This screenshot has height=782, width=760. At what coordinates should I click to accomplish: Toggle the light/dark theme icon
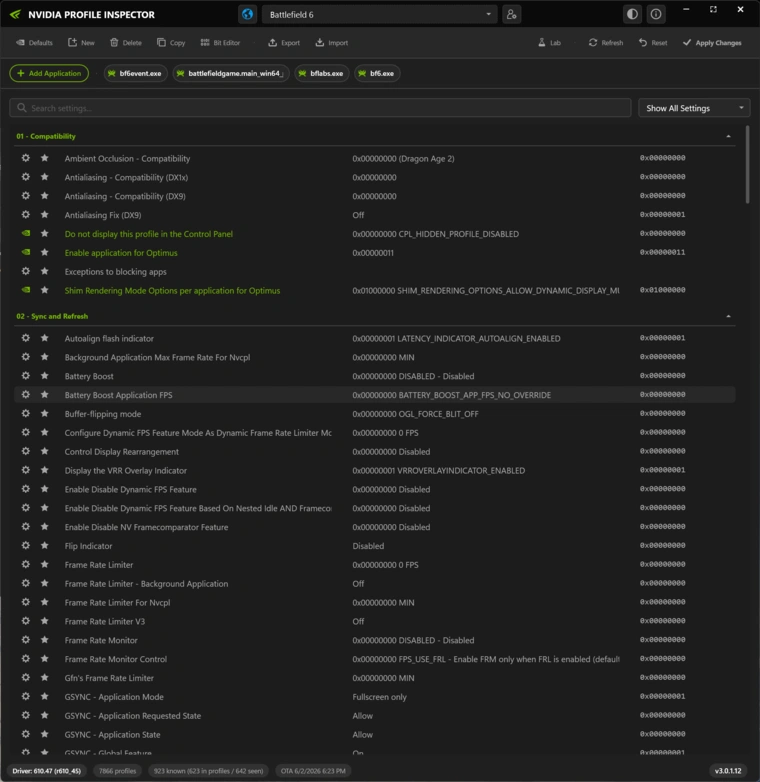click(x=632, y=14)
